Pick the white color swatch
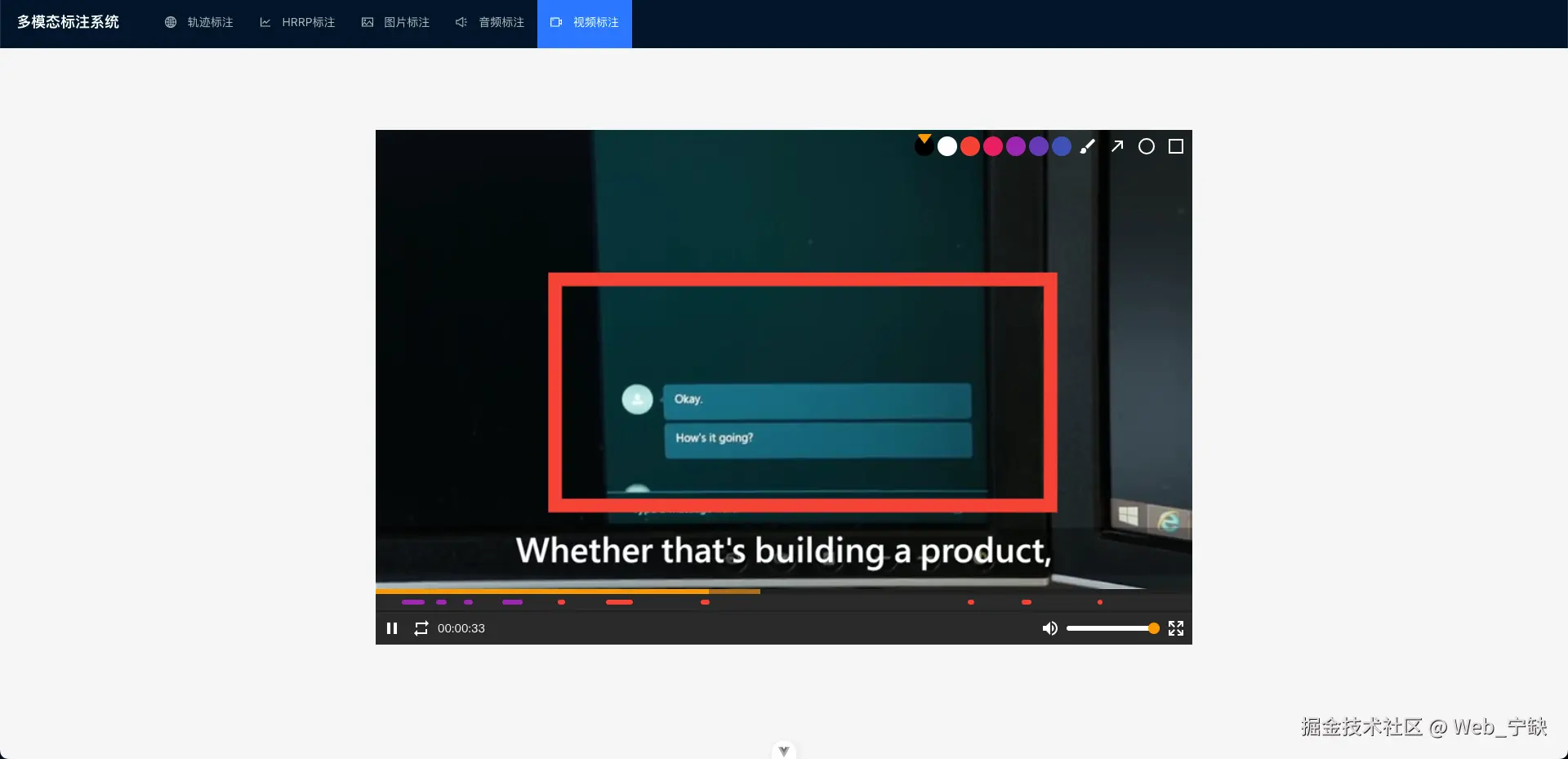 (947, 146)
